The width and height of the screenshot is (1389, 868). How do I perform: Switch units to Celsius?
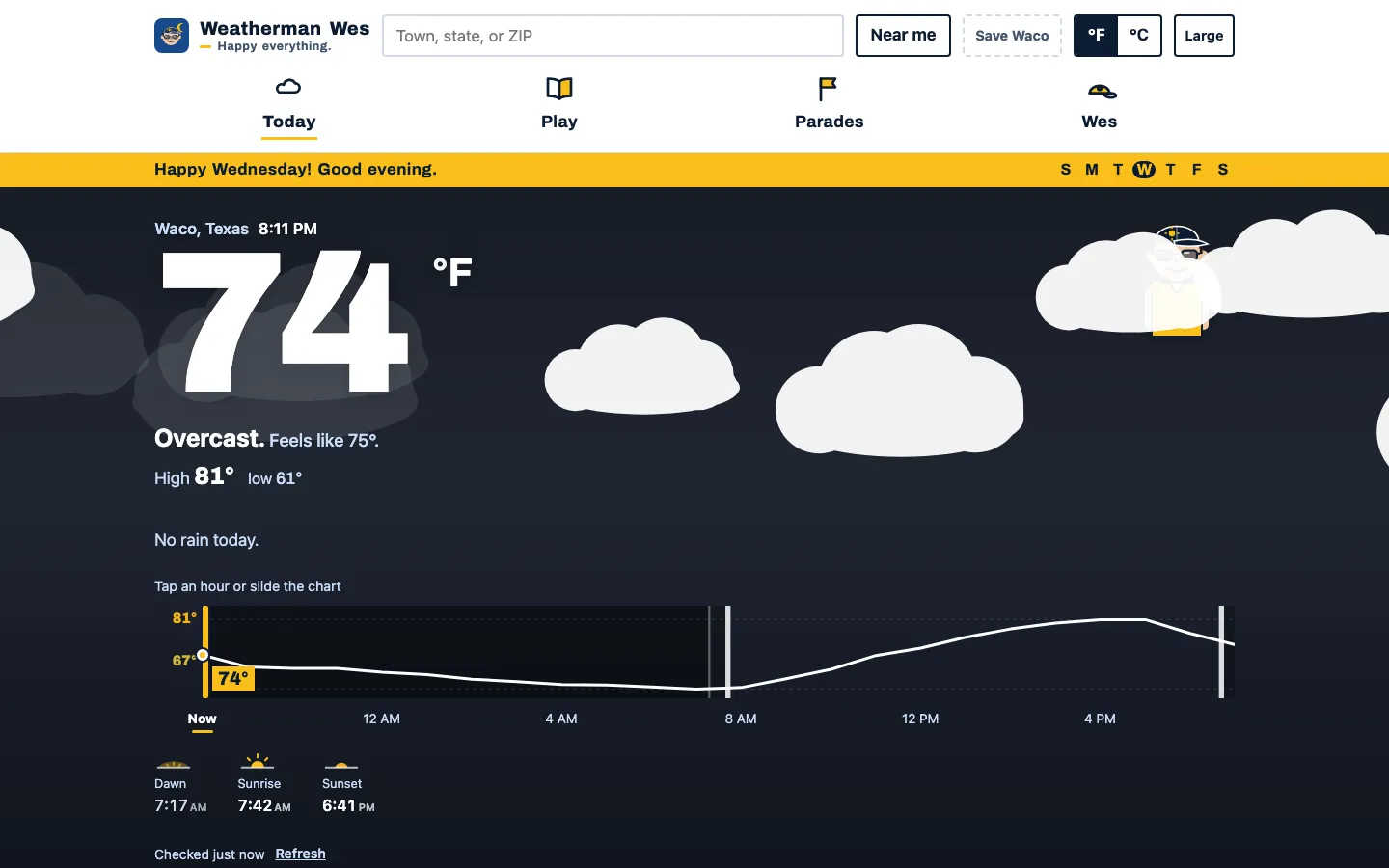(x=1139, y=36)
